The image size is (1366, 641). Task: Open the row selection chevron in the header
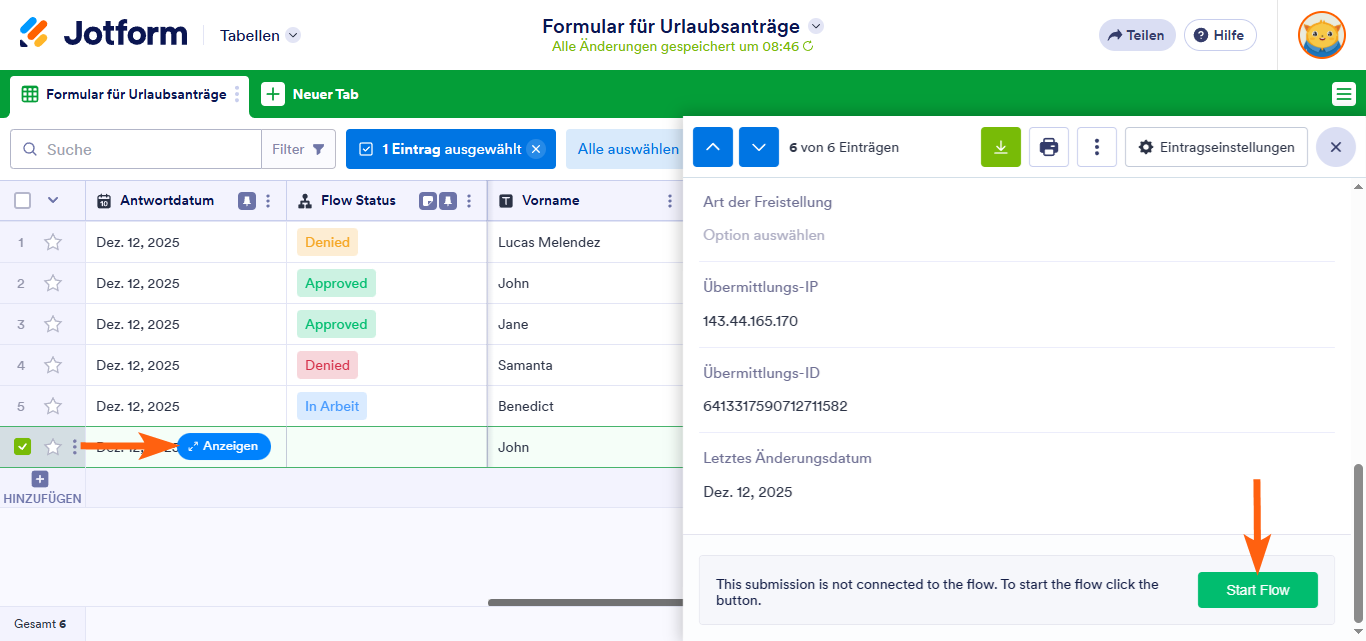(x=53, y=200)
